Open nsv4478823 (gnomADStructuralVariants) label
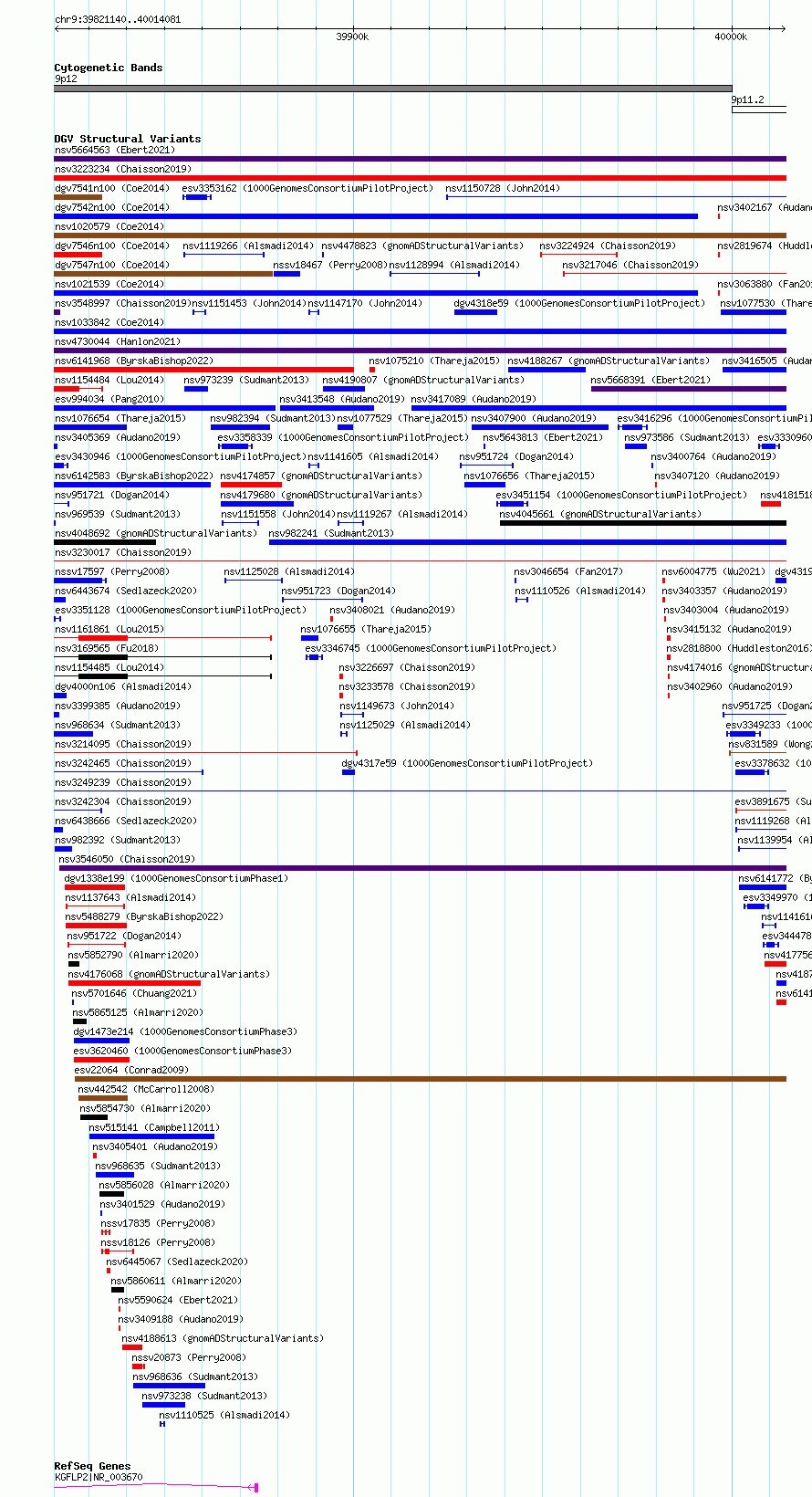The image size is (812, 1497). [422, 246]
